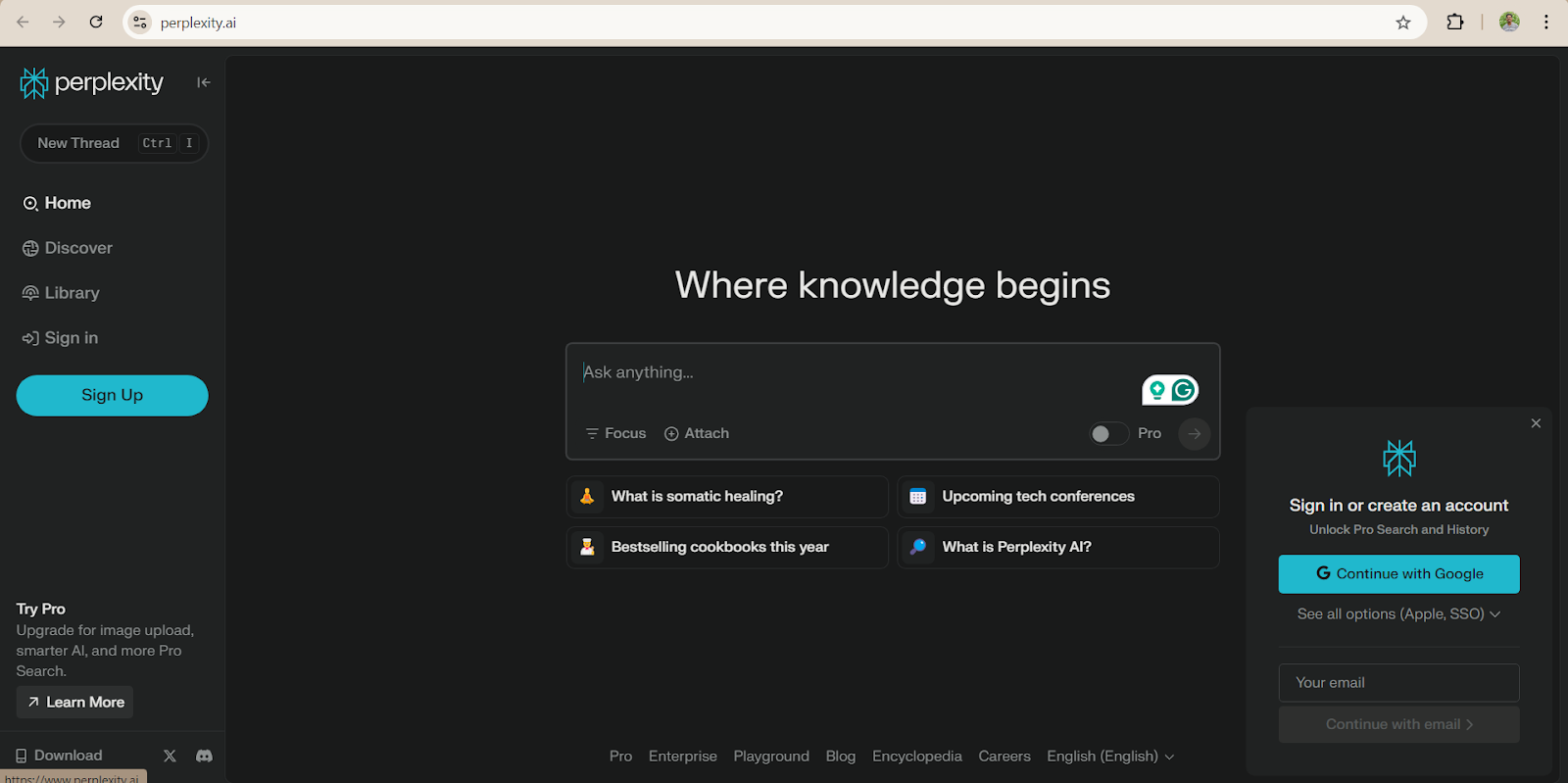This screenshot has height=783, width=1568.
Task: Click the browser forward arrow
Action: [59, 22]
